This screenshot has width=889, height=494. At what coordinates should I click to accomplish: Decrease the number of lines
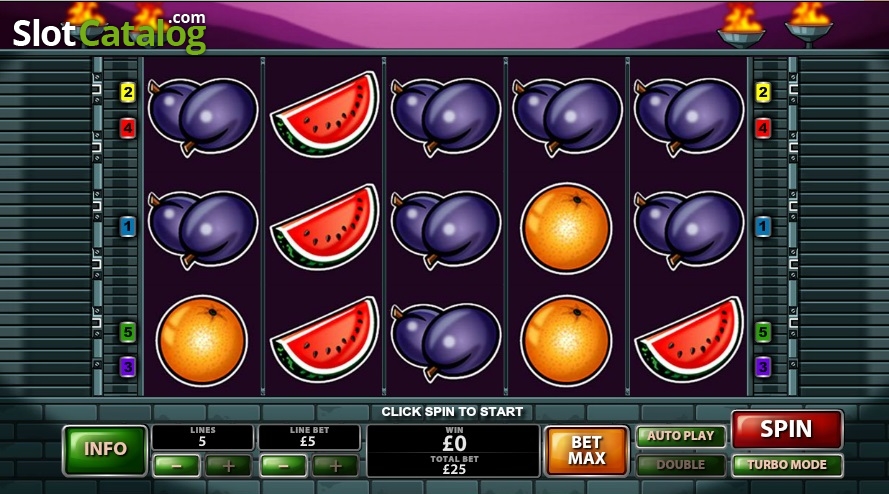[x=176, y=466]
